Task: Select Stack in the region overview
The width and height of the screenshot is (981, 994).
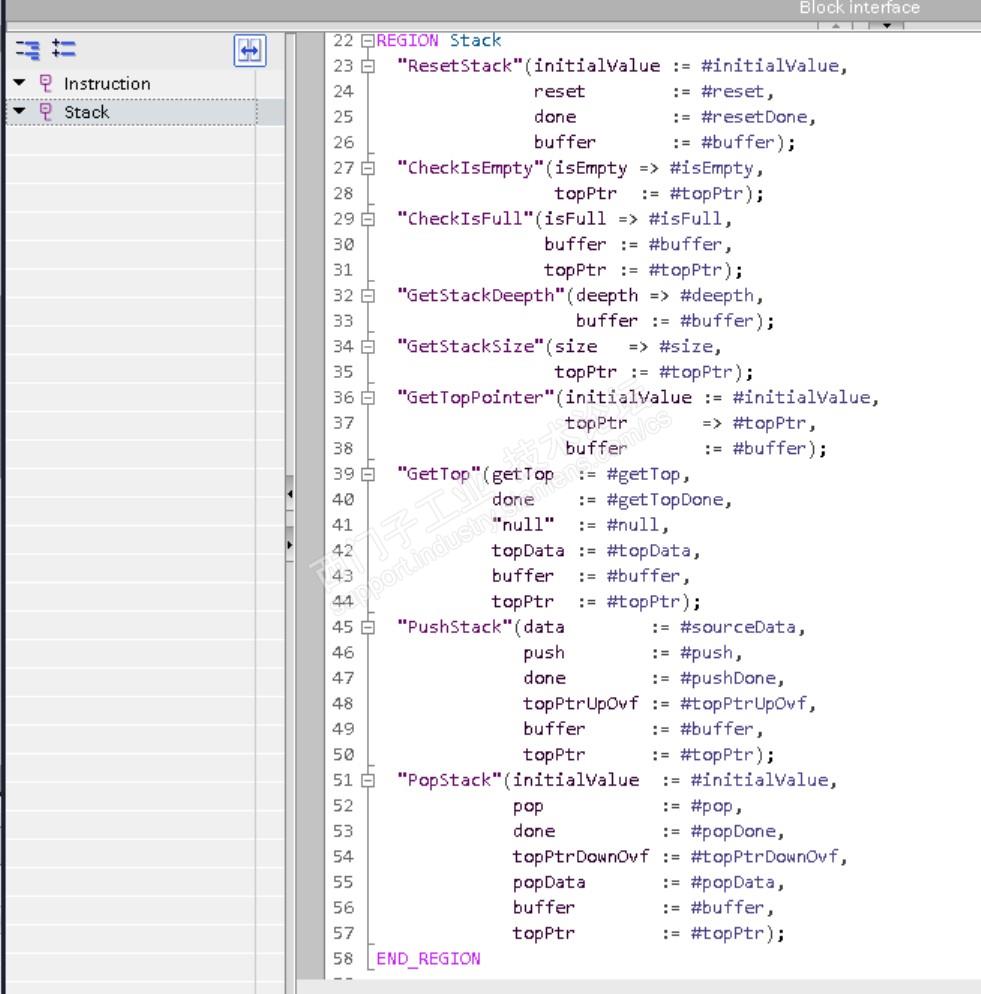Action: click(x=87, y=112)
